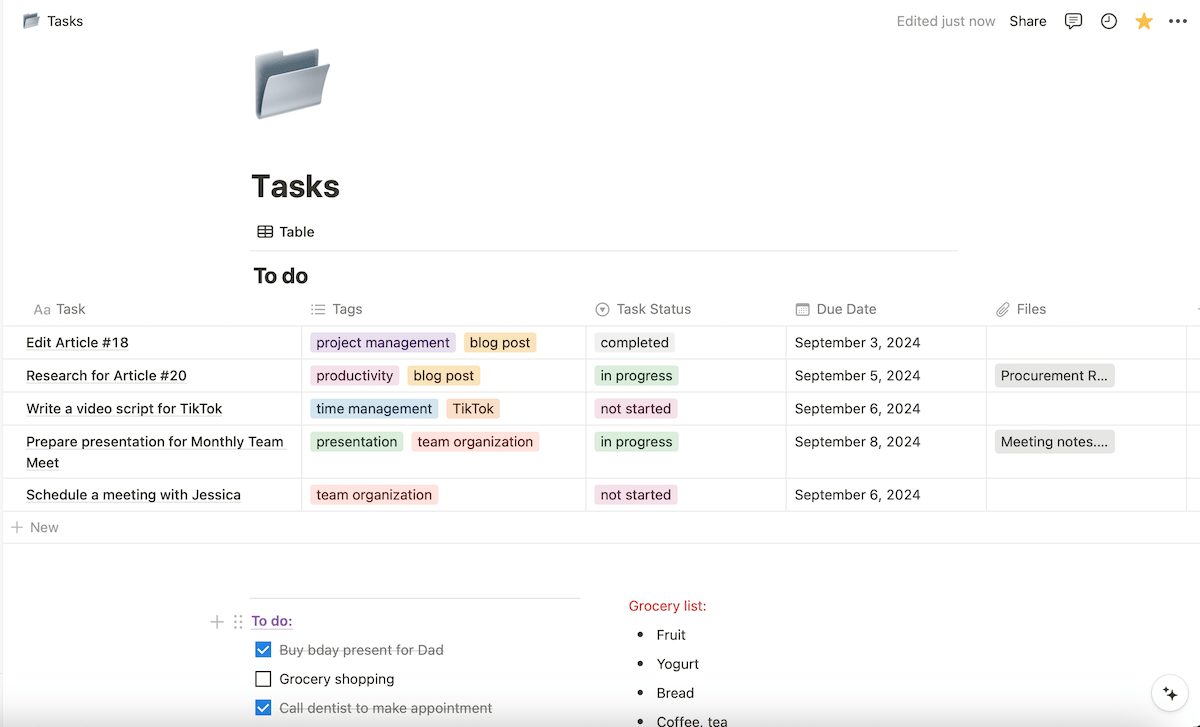Image resolution: width=1200 pixels, height=727 pixels.
Task: Click the yellow favorites star
Action: pyautogui.click(x=1143, y=20)
